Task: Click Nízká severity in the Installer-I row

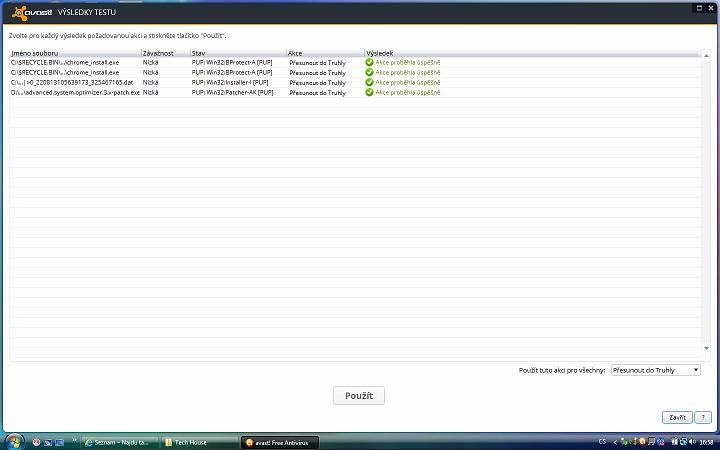Action: [x=151, y=83]
